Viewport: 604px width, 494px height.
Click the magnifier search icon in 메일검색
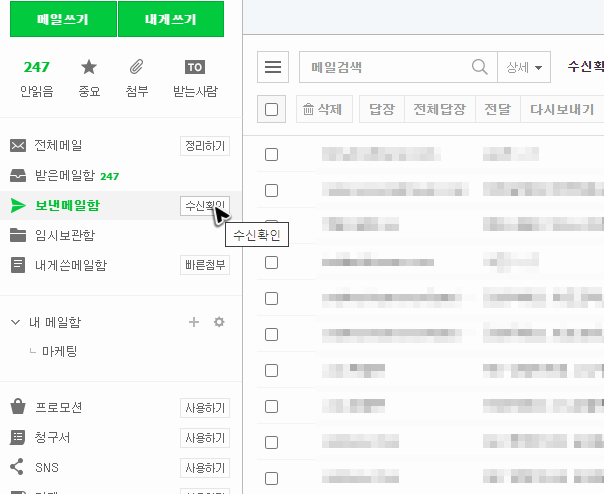(480, 67)
